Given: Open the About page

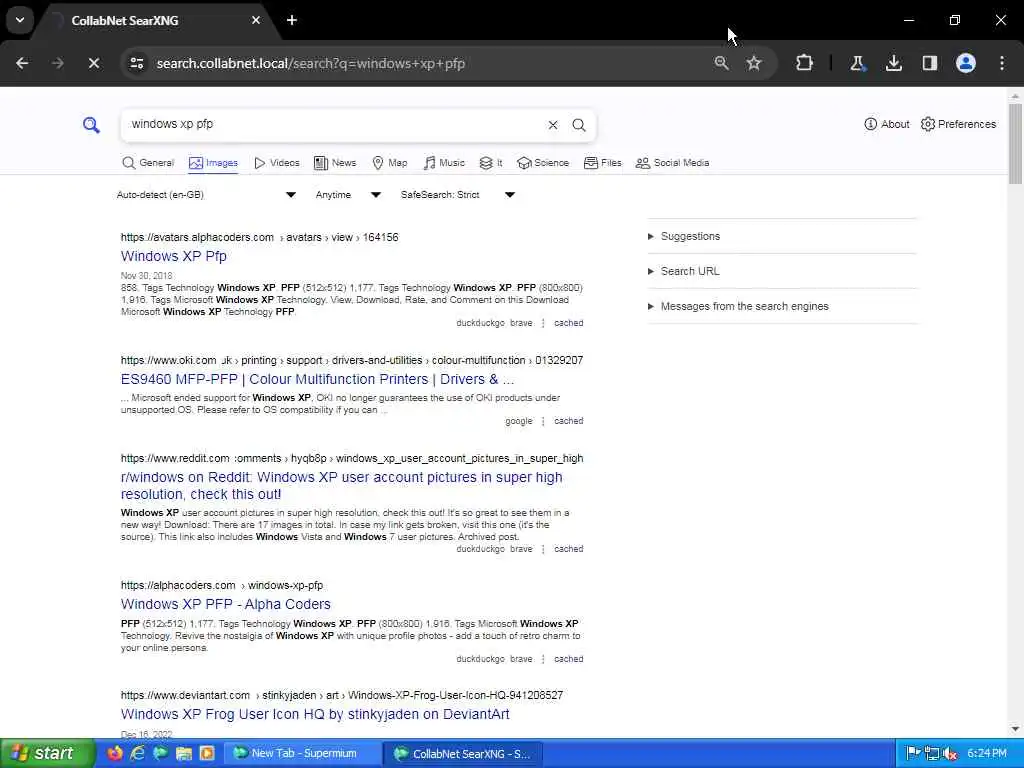Looking at the screenshot, I should click(886, 124).
